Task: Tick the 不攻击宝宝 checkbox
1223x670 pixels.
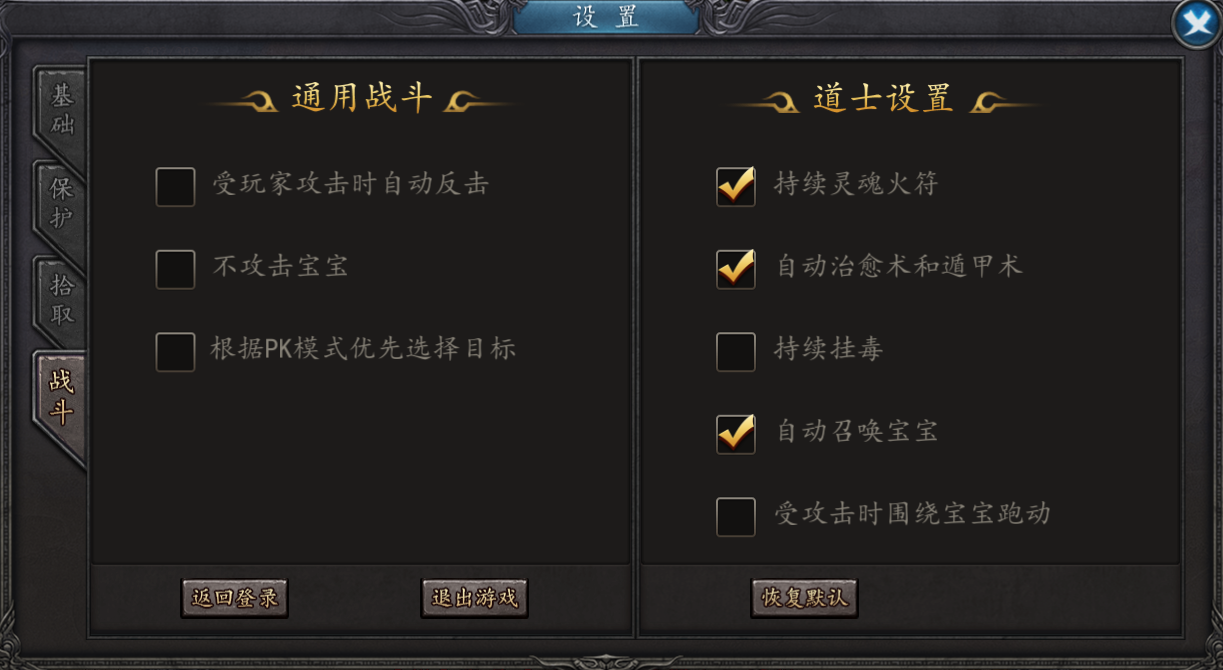Action: (175, 269)
